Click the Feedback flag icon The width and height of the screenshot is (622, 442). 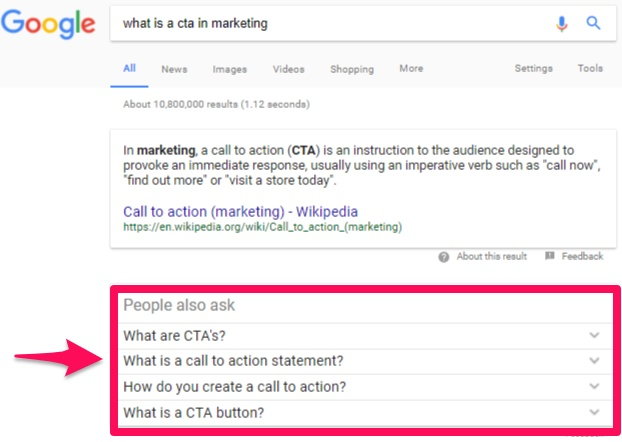pos(549,257)
